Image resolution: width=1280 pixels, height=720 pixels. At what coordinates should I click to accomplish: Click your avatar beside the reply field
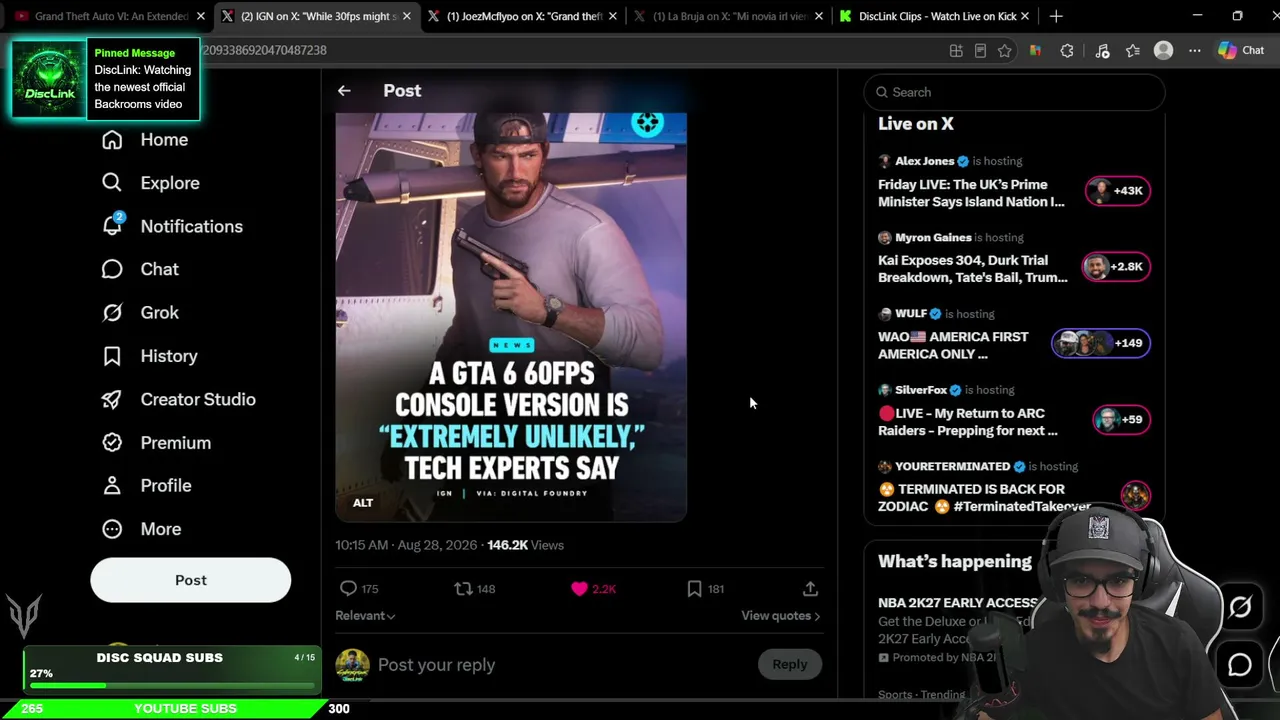[x=352, y=665]
